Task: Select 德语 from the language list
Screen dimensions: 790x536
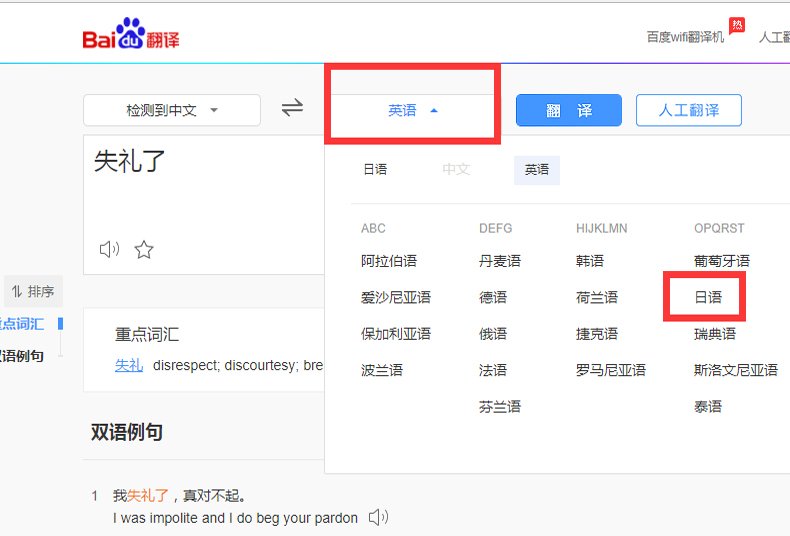Action: pyautogui.click(x=493, y=297)
